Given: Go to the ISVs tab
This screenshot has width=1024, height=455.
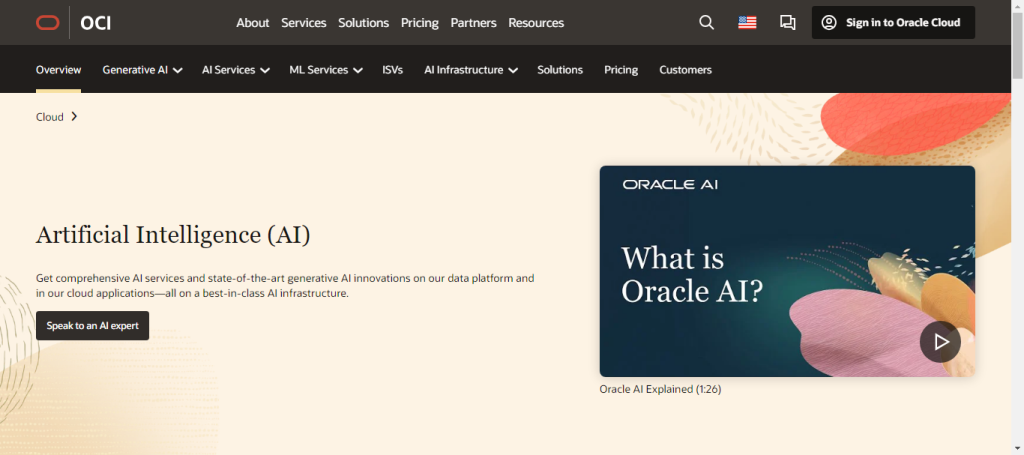Looking at the screenshot, I should pos(392,70).
